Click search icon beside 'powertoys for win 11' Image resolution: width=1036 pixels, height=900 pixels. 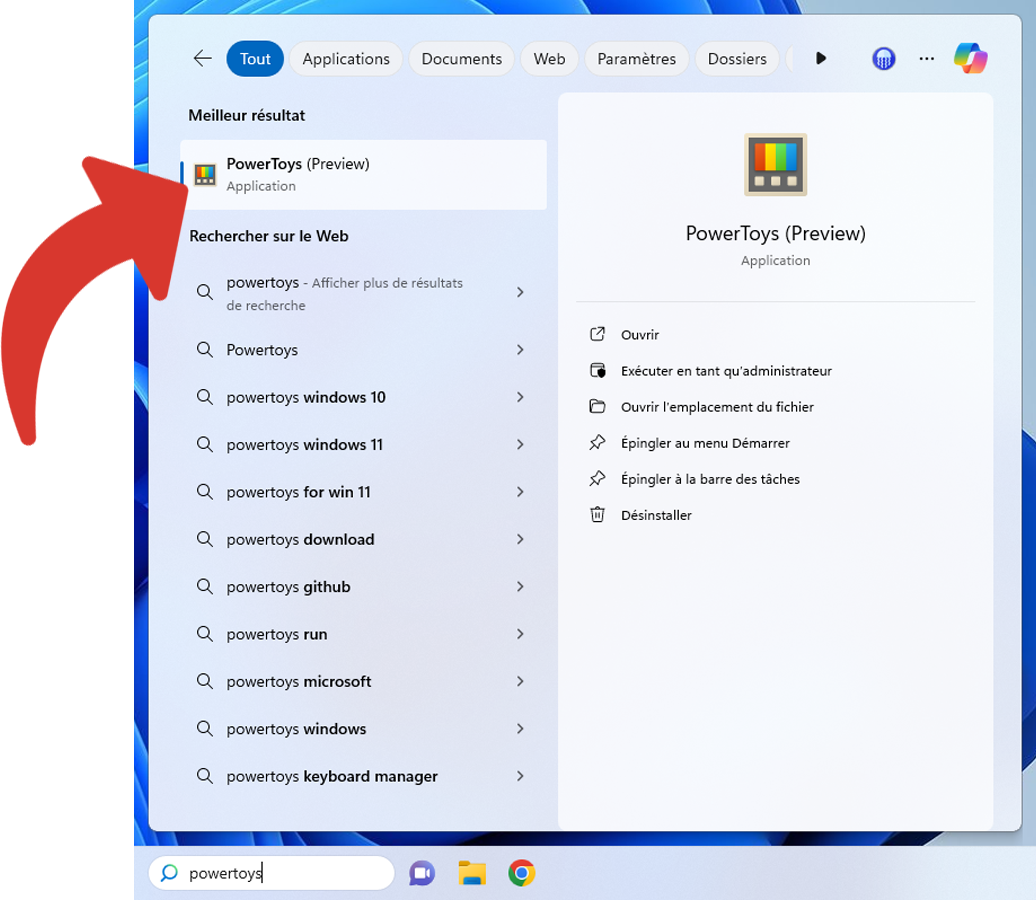(205, 492)
